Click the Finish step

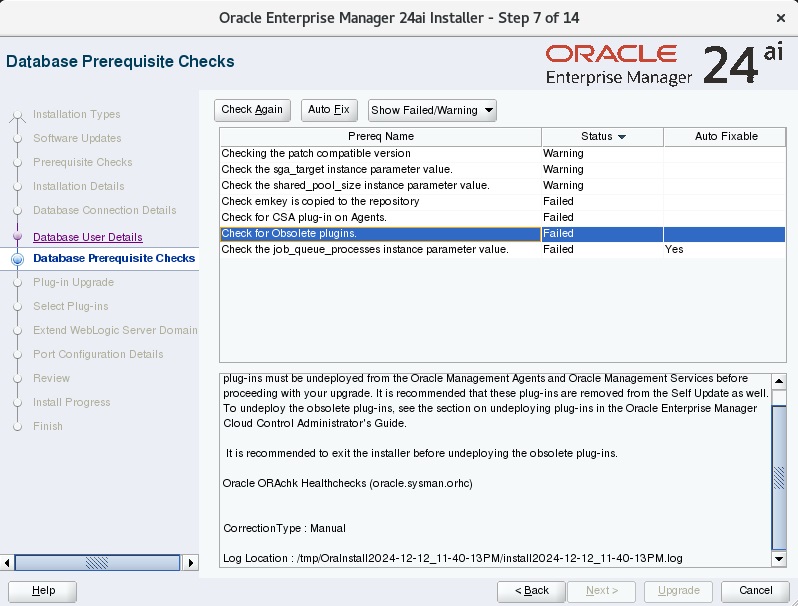tap(48, 426)
